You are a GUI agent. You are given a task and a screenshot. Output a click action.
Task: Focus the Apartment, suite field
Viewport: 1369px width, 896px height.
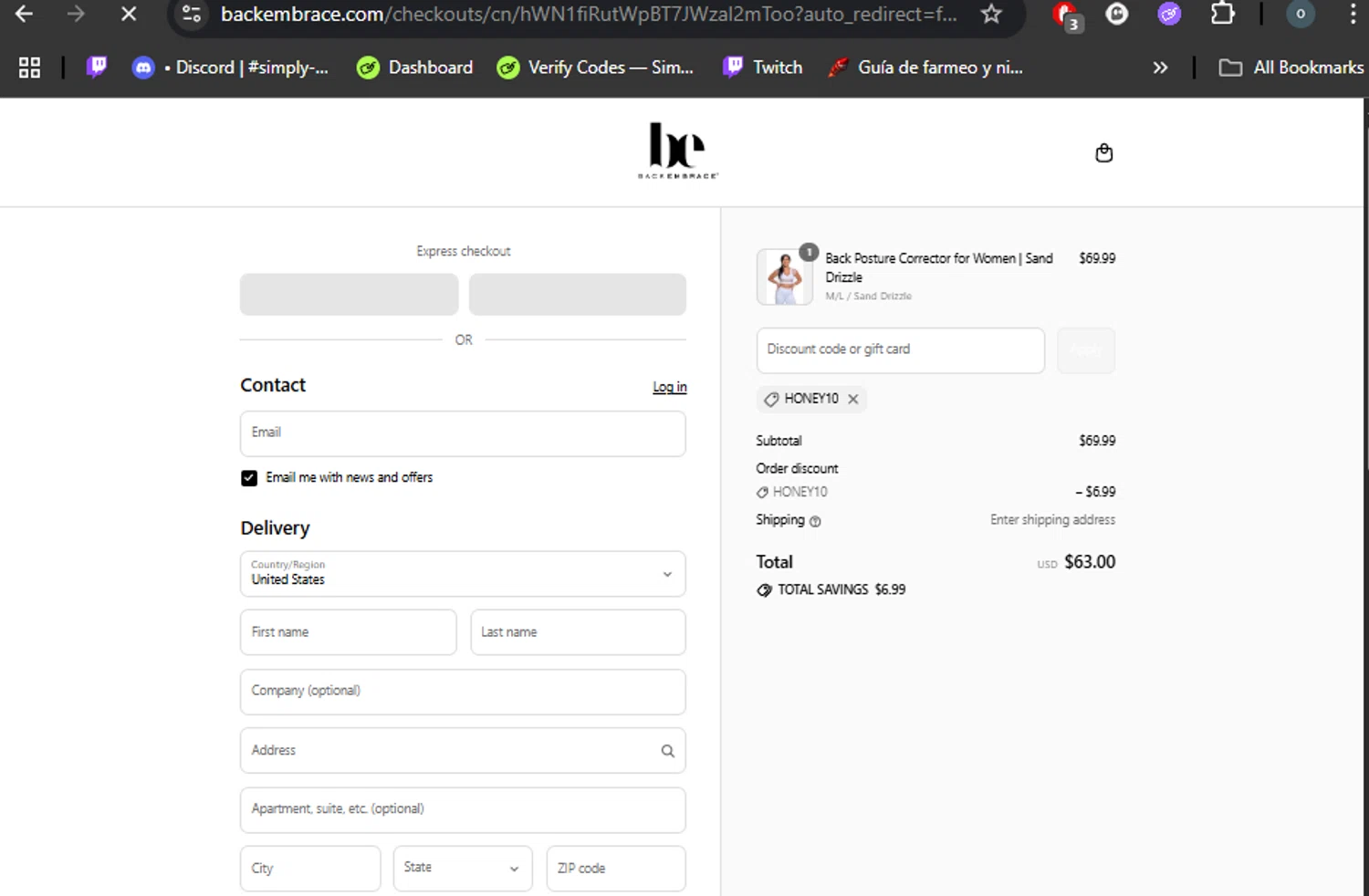tap(463, 810)
